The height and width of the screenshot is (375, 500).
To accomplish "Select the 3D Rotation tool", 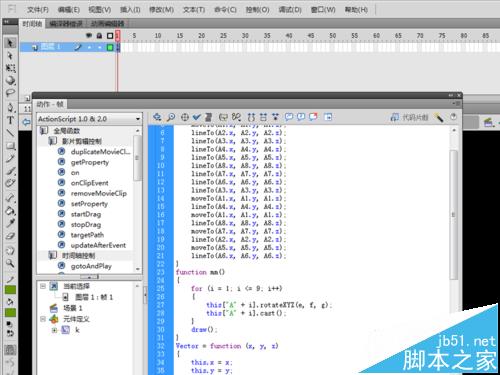I will [x=10, y=80].
